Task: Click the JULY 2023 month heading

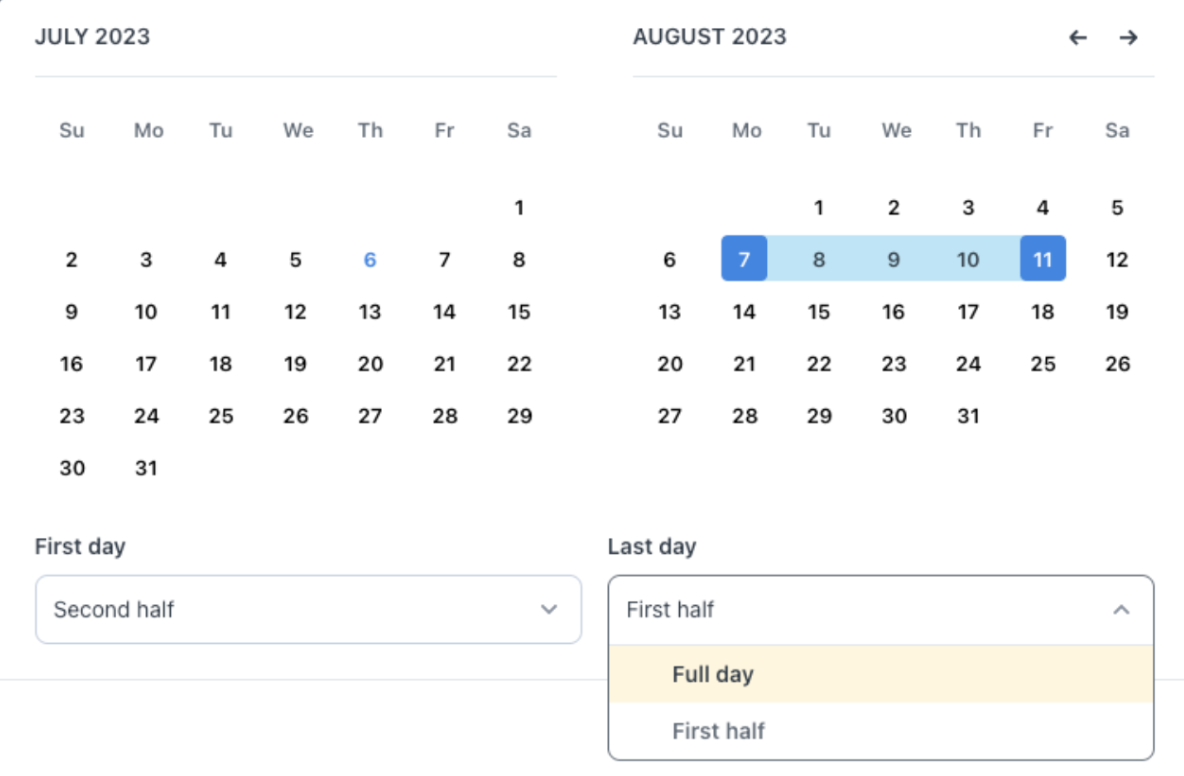Action: (92, 36)
